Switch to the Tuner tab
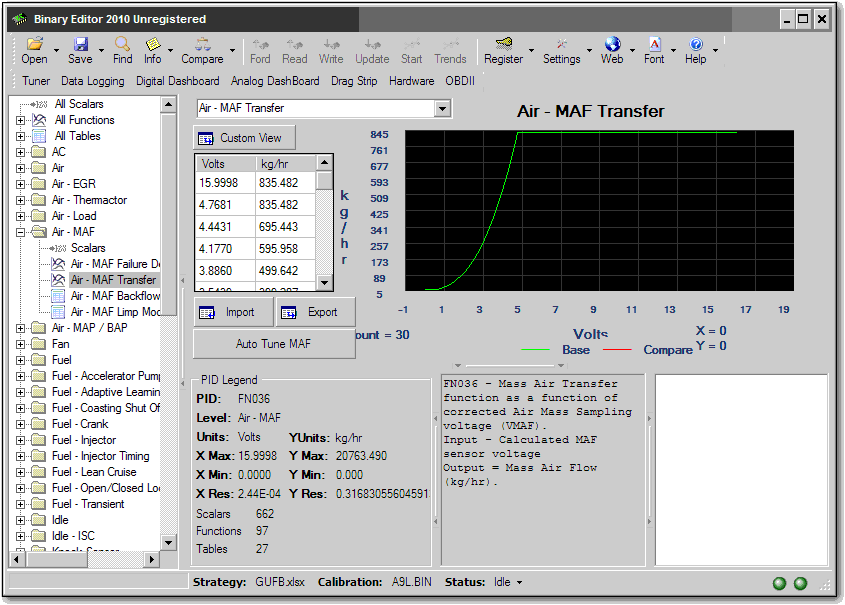This screenshot has height=605, width=845. pos(36,81)
